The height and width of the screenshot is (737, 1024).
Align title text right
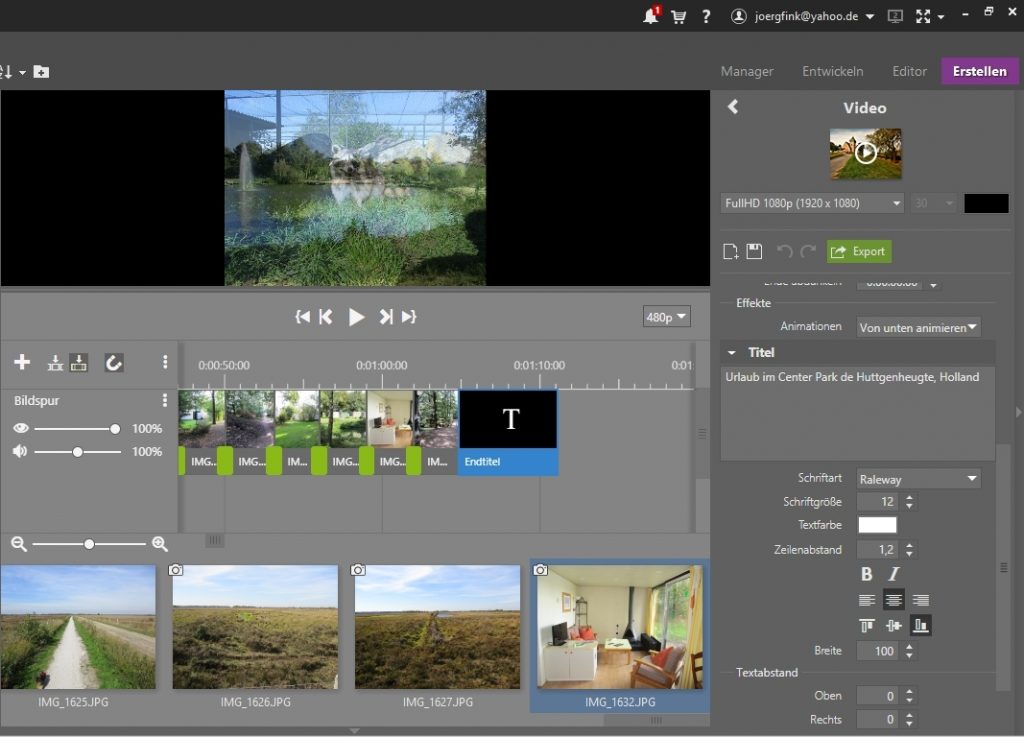click(920, 600)
